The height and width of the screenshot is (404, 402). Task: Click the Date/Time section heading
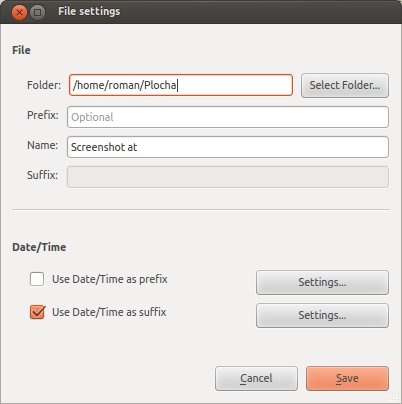pos(39,247)
